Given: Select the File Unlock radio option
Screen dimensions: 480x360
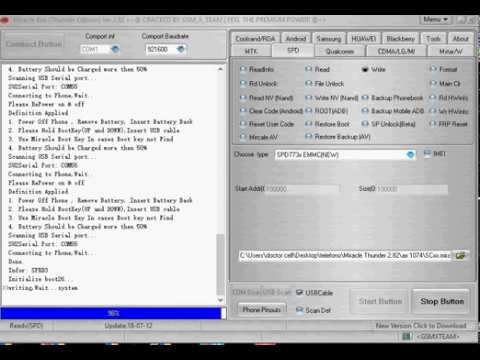Looking at the screenshot, I should [x=325, y=84].
